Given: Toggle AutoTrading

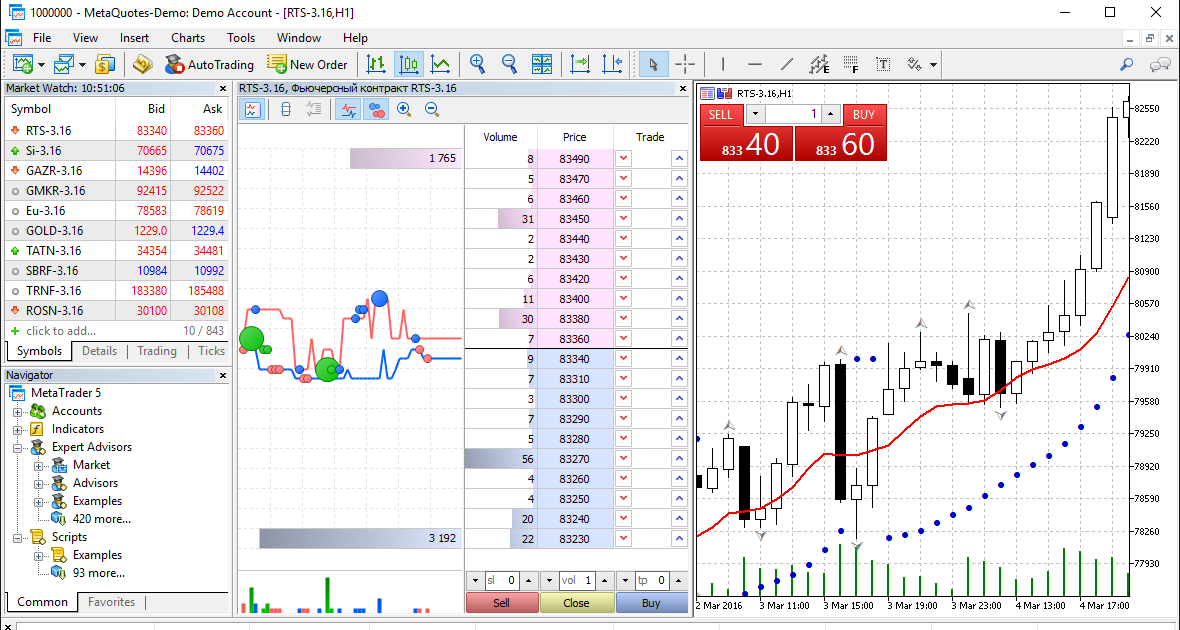Looking at the screenshot, I should [209, 65].
